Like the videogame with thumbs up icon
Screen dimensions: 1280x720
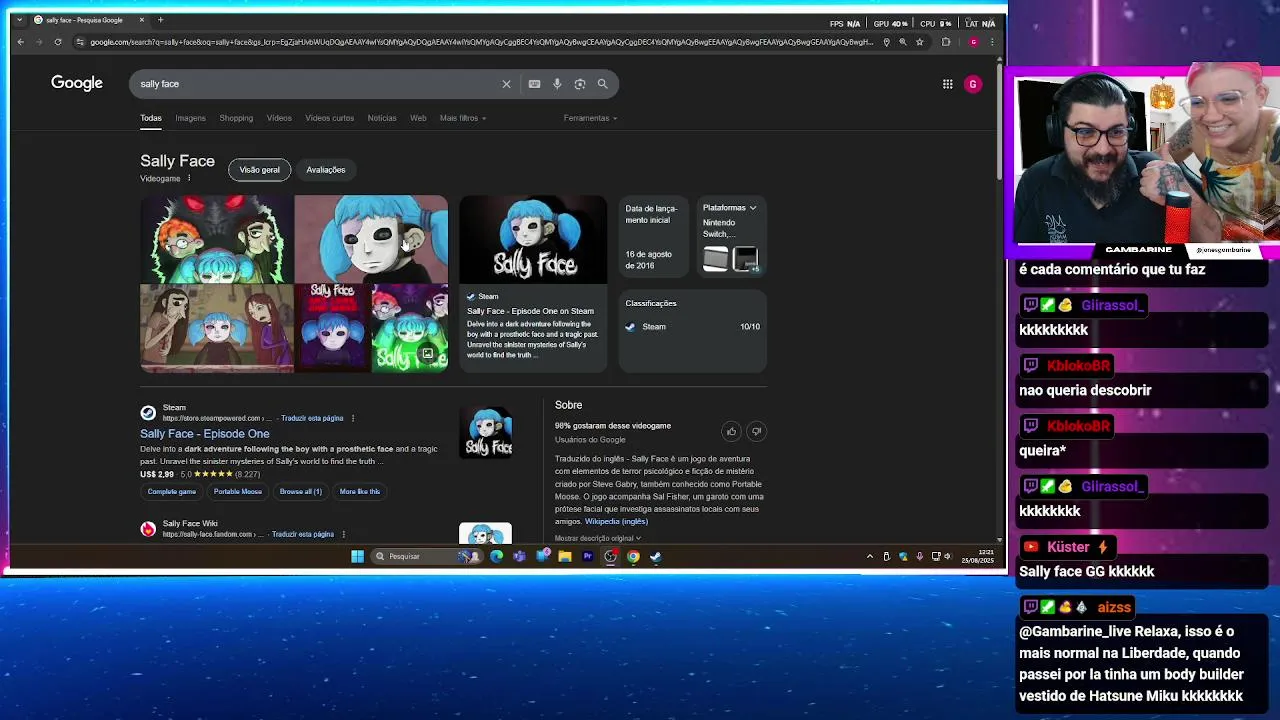tap(731, 431)
